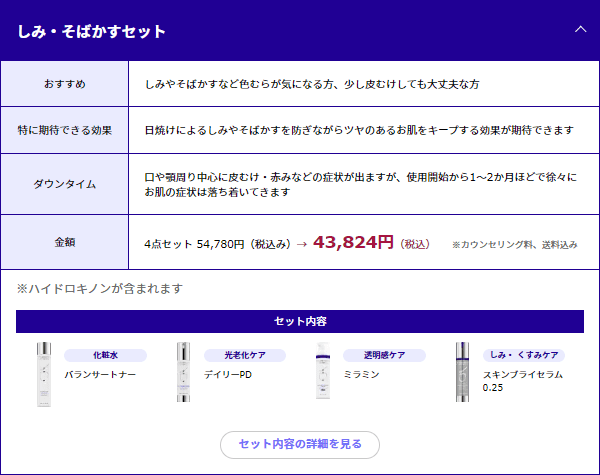This screenshot has height=475, width=600.
Task: Click the スキンブライセラム 0.25 product image
Action: click(462, 373)
